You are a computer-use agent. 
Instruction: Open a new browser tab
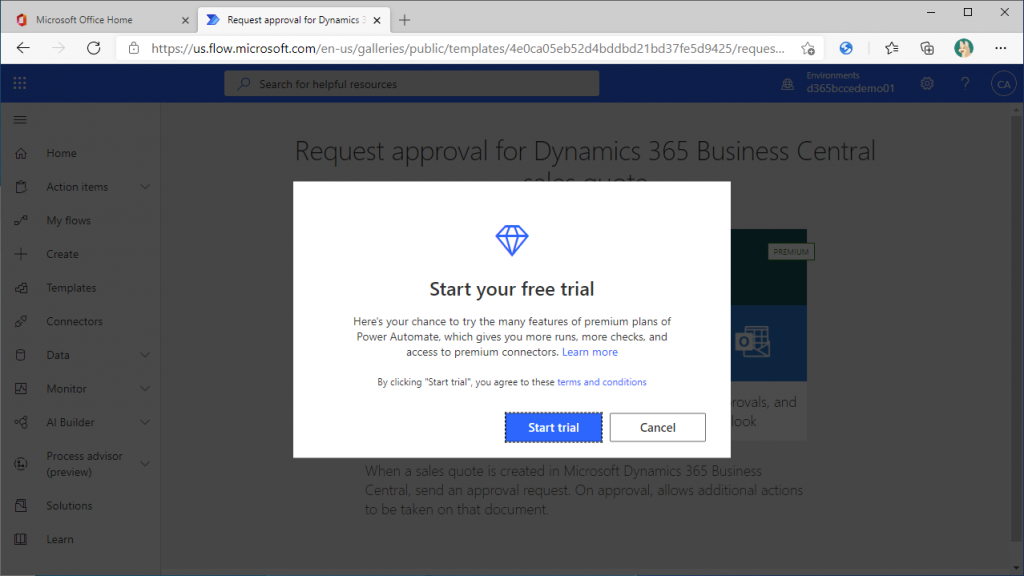click(404, 20)
